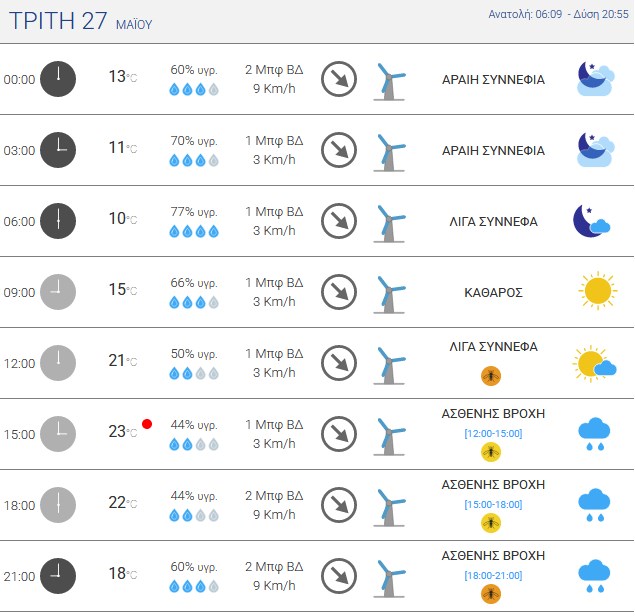Click the orange mosquito icon at 12:00

491,376
